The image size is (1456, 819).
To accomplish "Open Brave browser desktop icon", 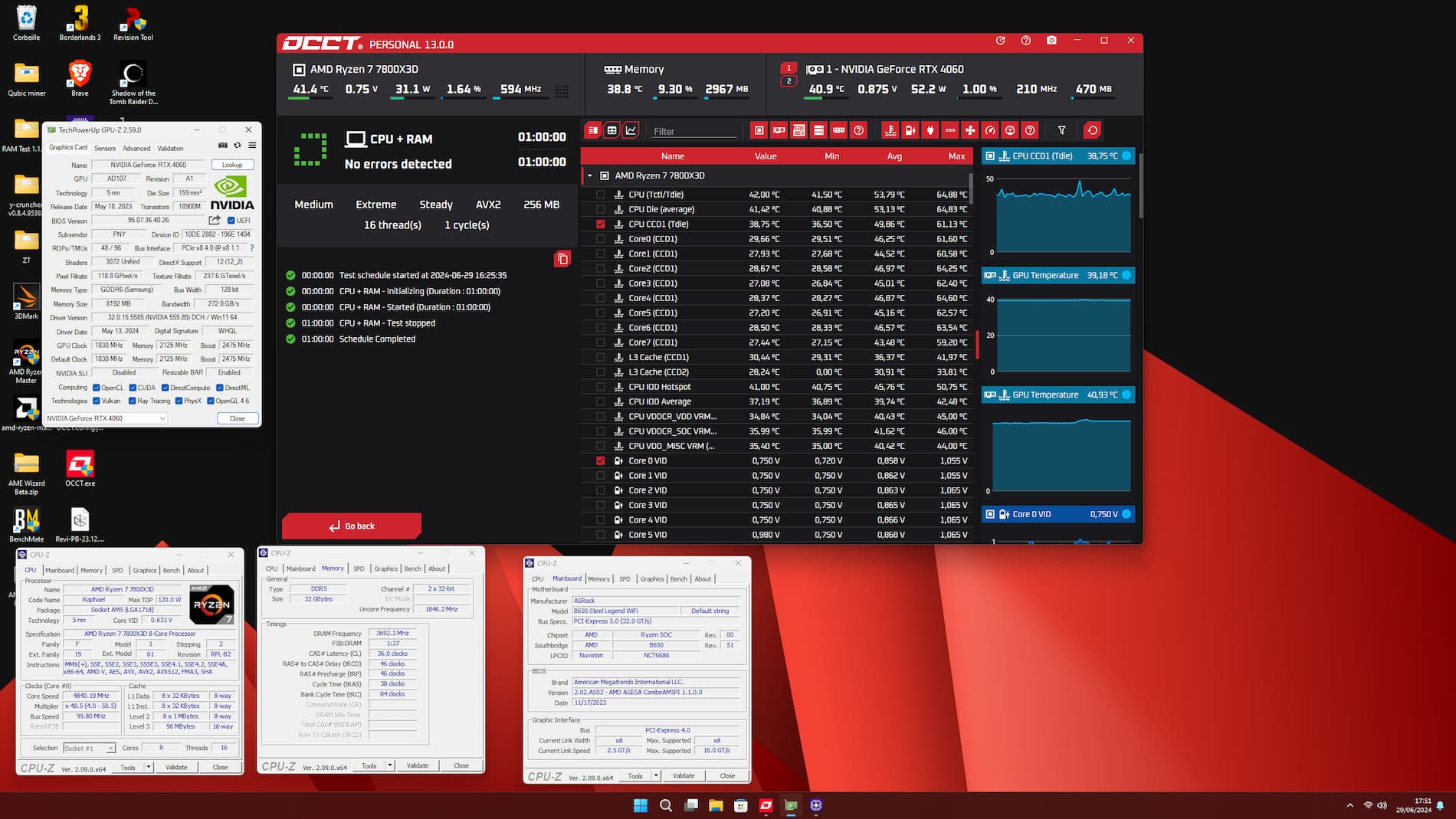I will [80, 79].
